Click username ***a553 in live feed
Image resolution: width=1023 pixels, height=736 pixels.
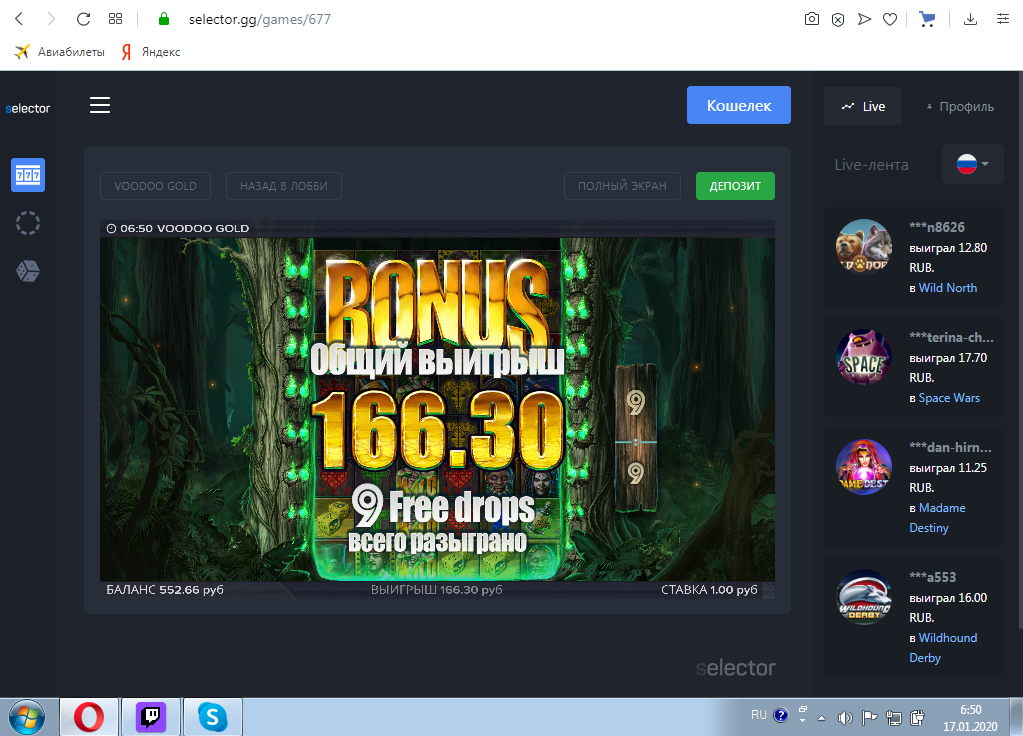click(932, 577)
